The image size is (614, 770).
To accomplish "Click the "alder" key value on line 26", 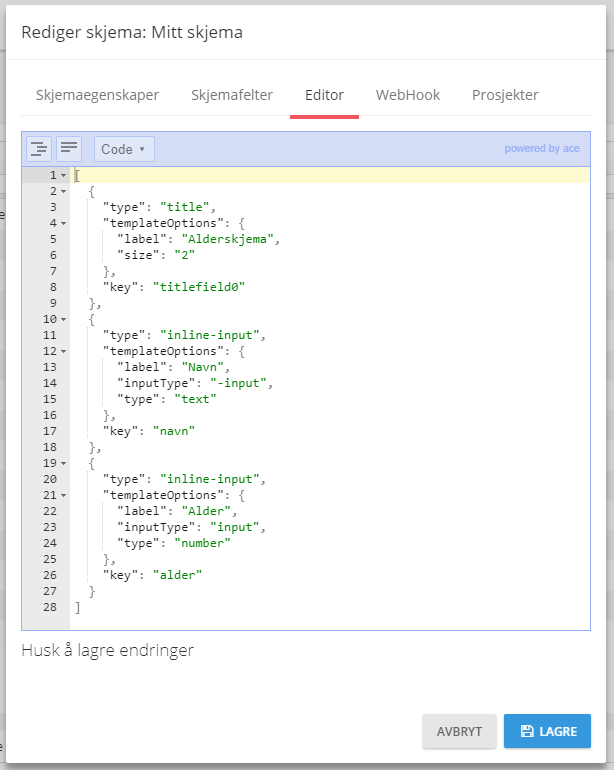I will (x=177, y=575).
